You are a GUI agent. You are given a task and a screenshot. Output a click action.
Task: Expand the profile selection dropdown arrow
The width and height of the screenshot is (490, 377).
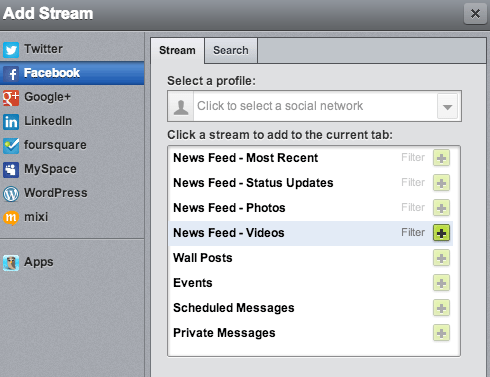[447, 106]
